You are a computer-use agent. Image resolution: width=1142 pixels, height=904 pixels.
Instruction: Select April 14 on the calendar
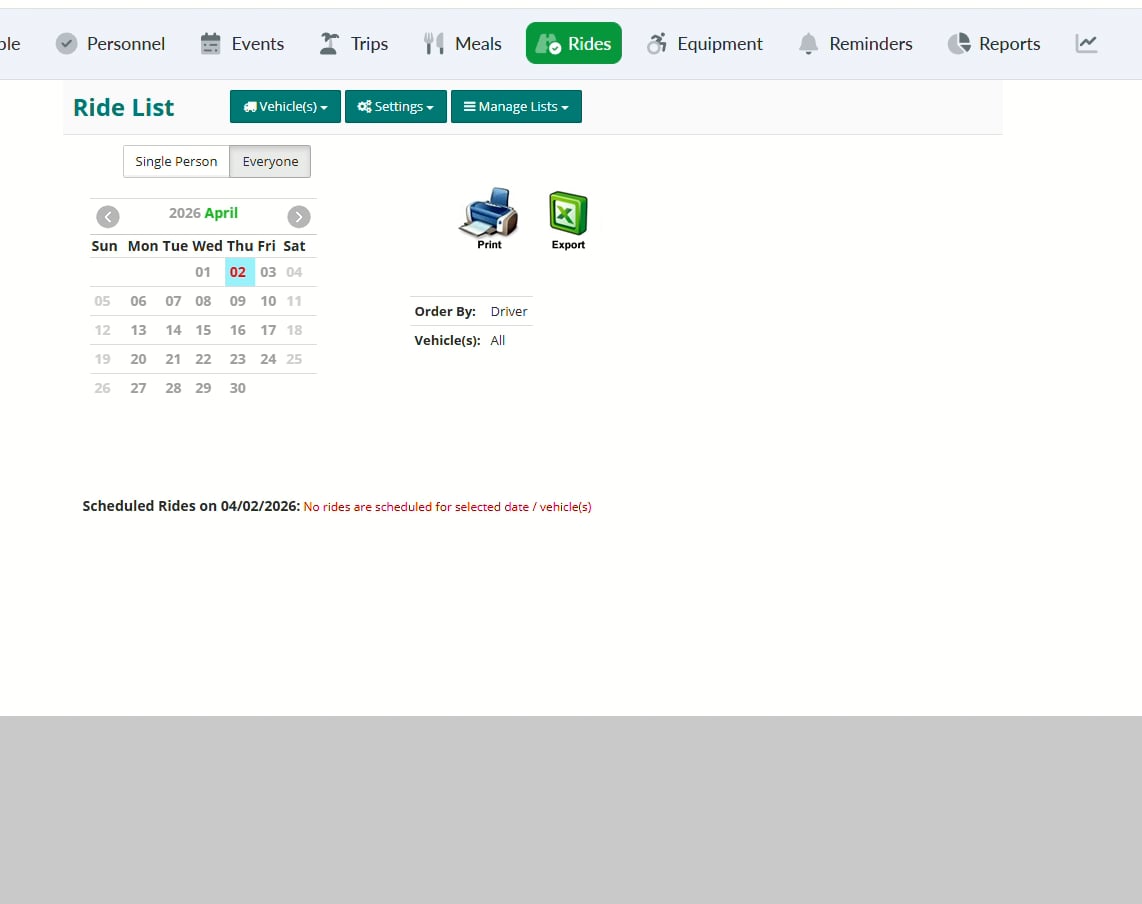pyautogui.click(x=173, y=331)
